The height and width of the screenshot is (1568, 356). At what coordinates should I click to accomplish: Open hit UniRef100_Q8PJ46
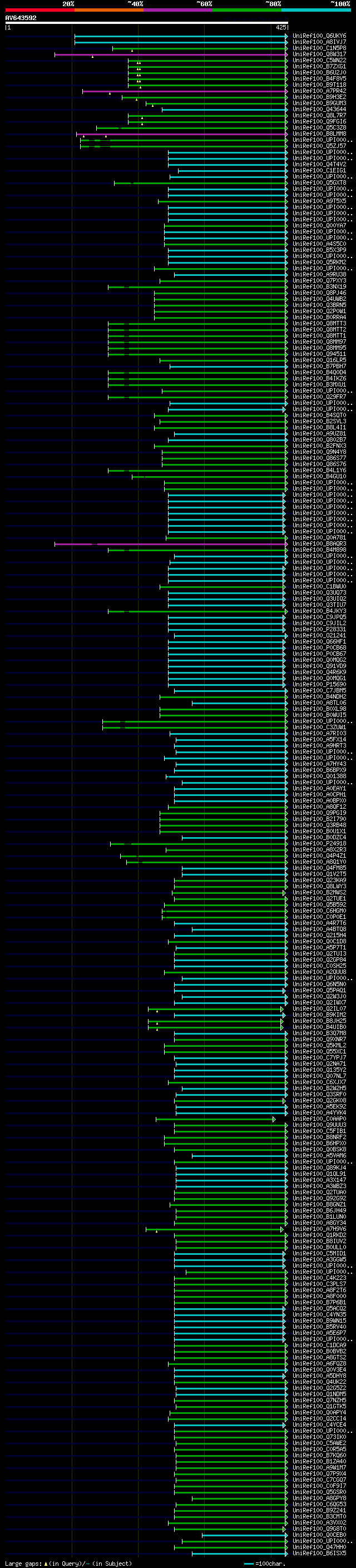319,293
